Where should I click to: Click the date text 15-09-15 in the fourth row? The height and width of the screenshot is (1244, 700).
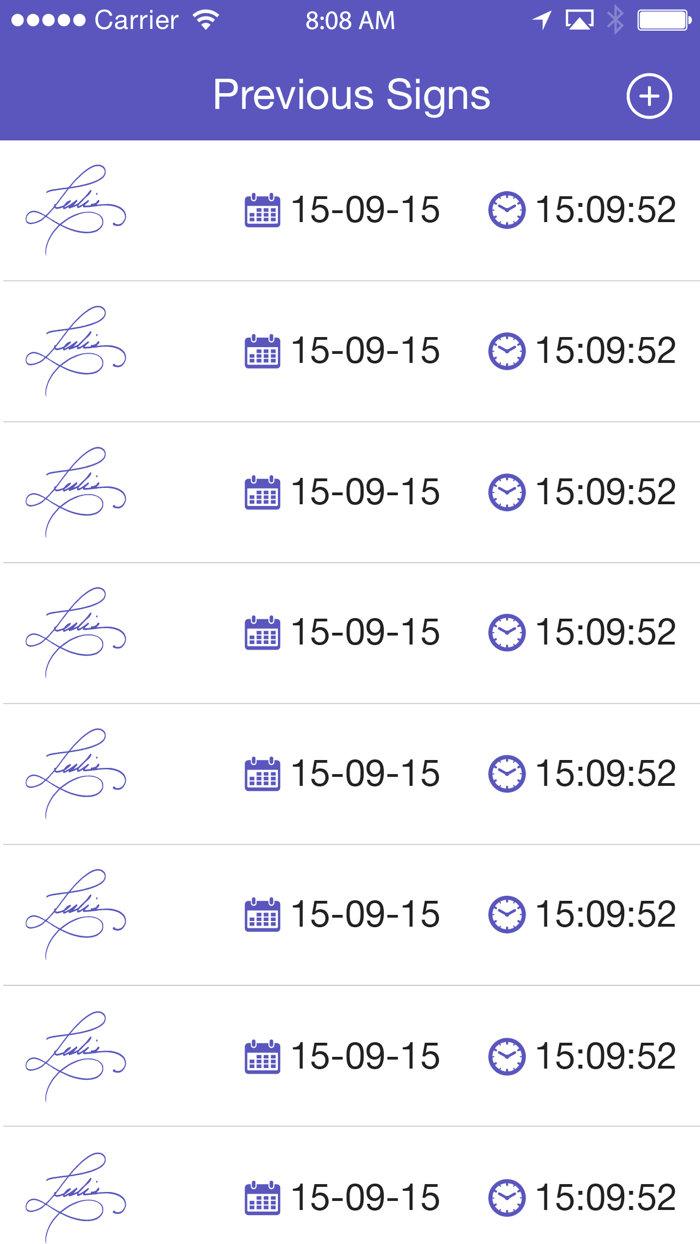[365, 633]
